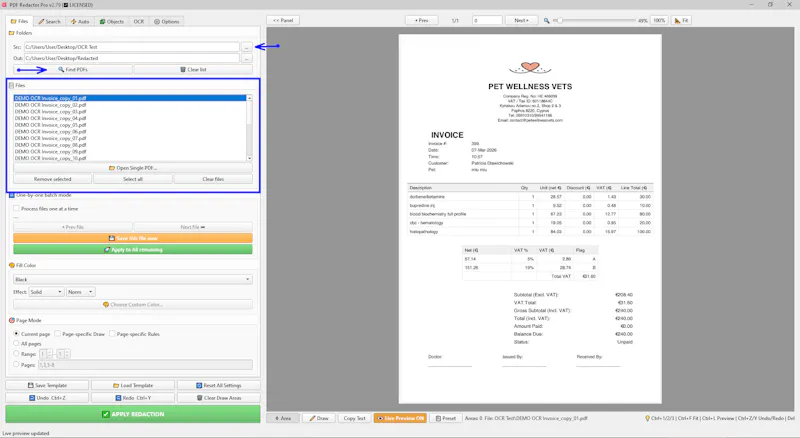
Task: Open the Objects tab
Action: (112, 21)
